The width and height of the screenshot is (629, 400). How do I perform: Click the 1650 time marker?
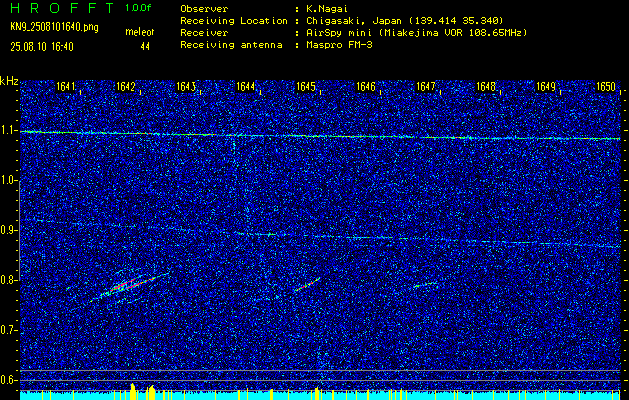[606, 86]
